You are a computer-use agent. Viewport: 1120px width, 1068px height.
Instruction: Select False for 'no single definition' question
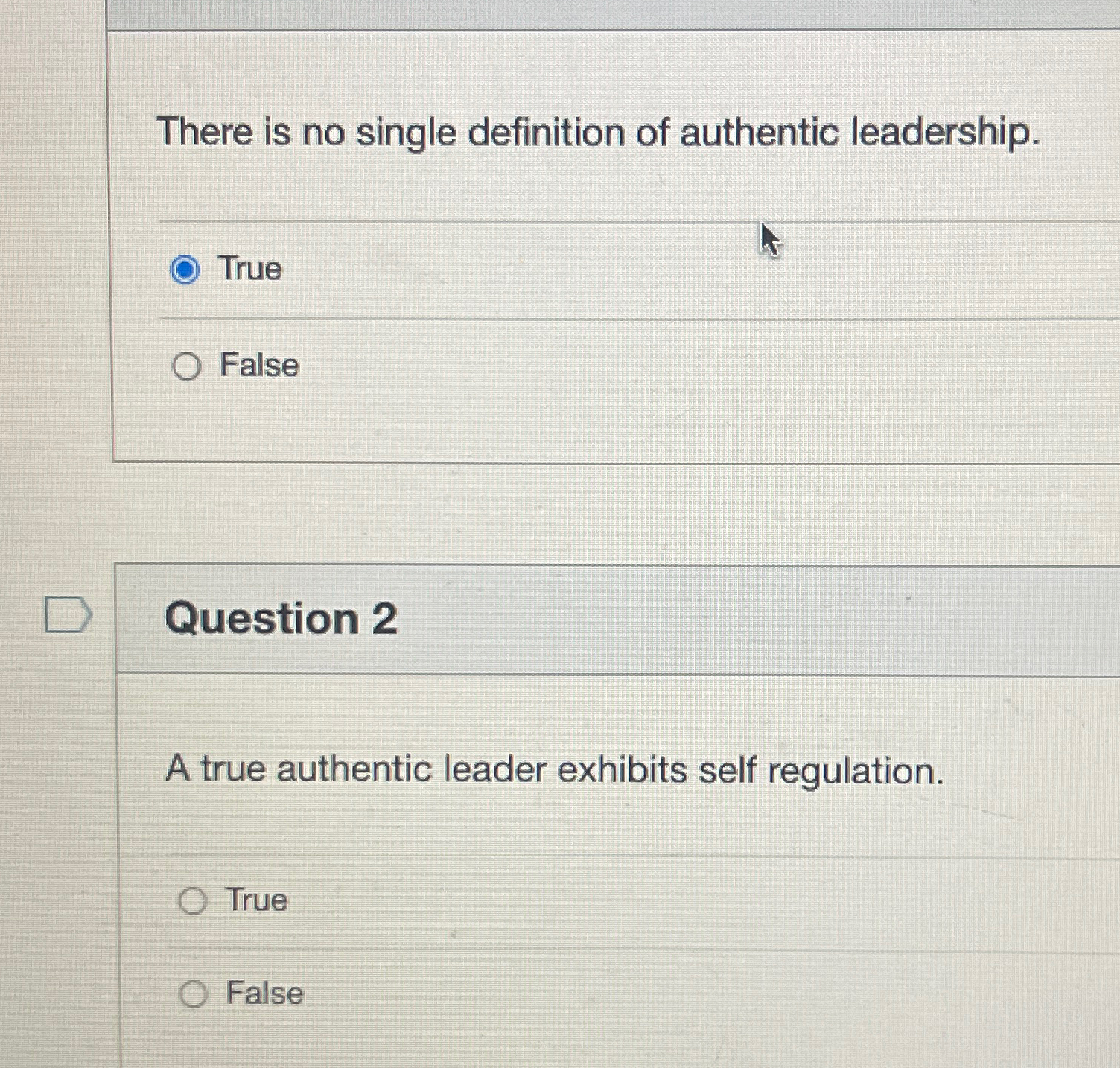[188, 366]
